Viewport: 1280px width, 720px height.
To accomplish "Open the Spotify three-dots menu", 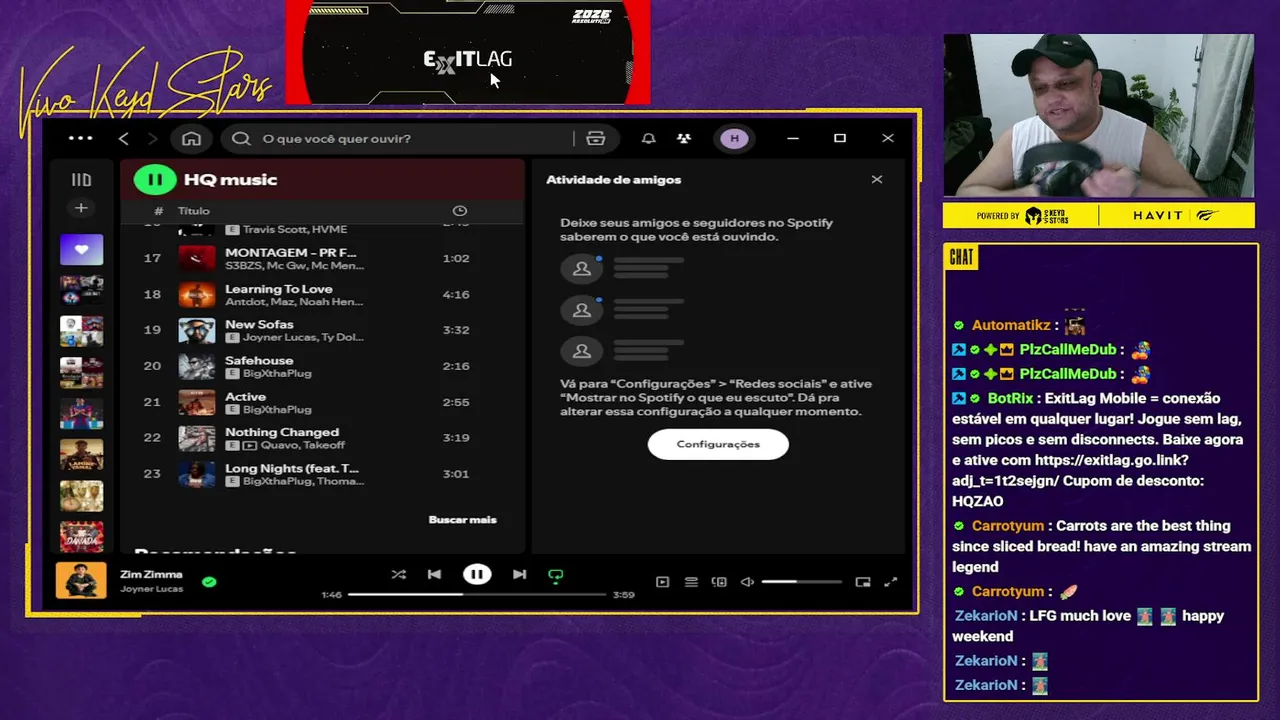I will (x=80, y=138).
